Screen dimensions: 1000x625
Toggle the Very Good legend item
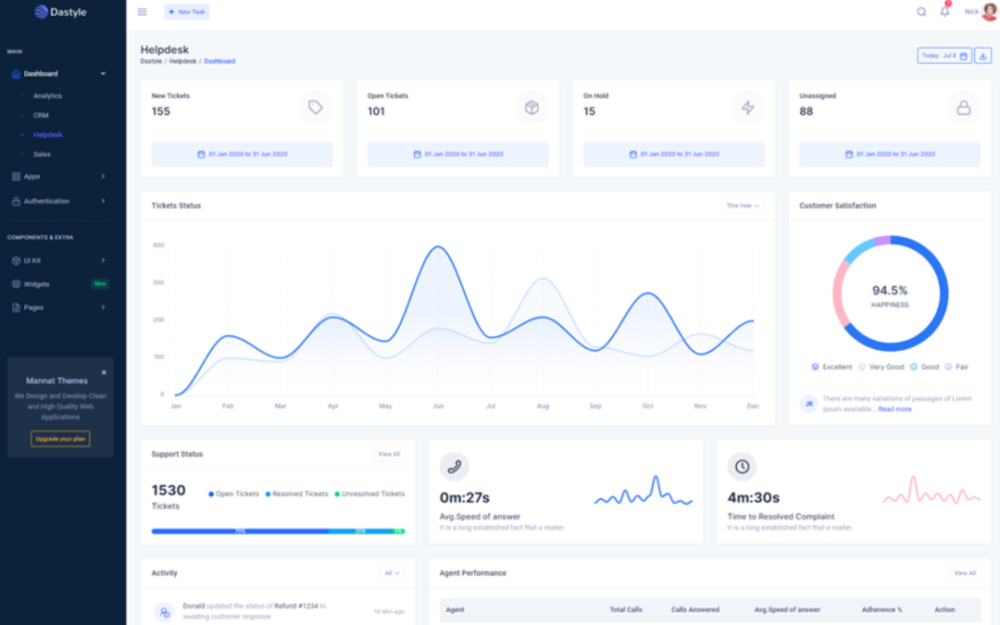[x=881, y=367]
